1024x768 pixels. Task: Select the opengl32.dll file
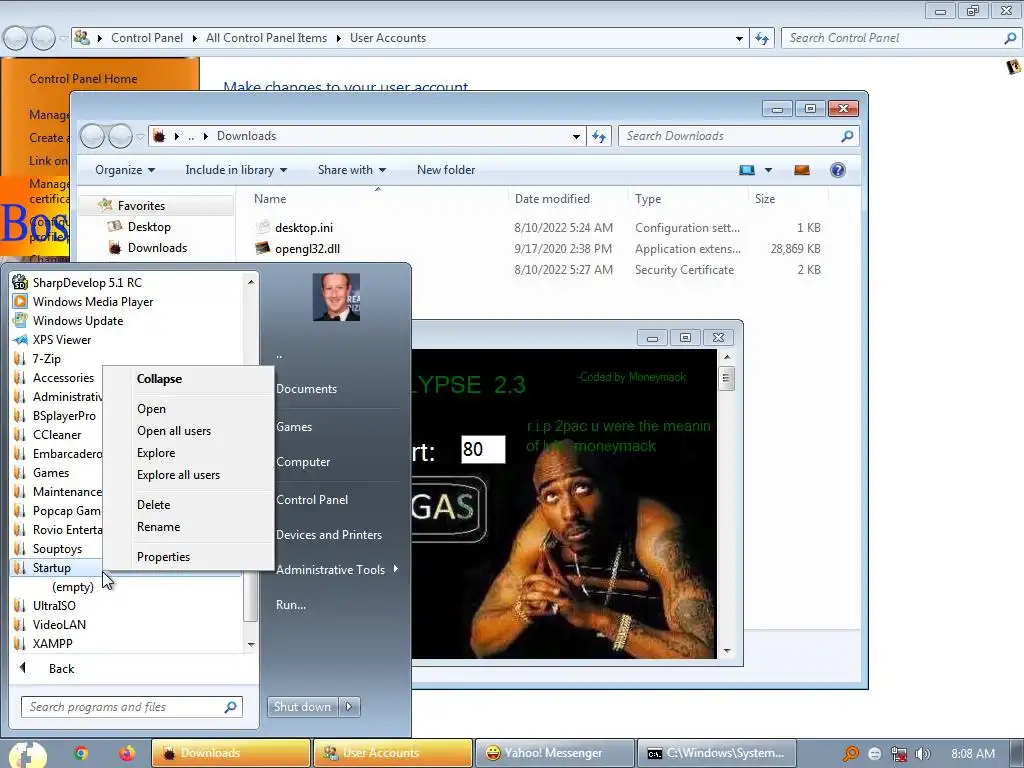tap(307, 249)
